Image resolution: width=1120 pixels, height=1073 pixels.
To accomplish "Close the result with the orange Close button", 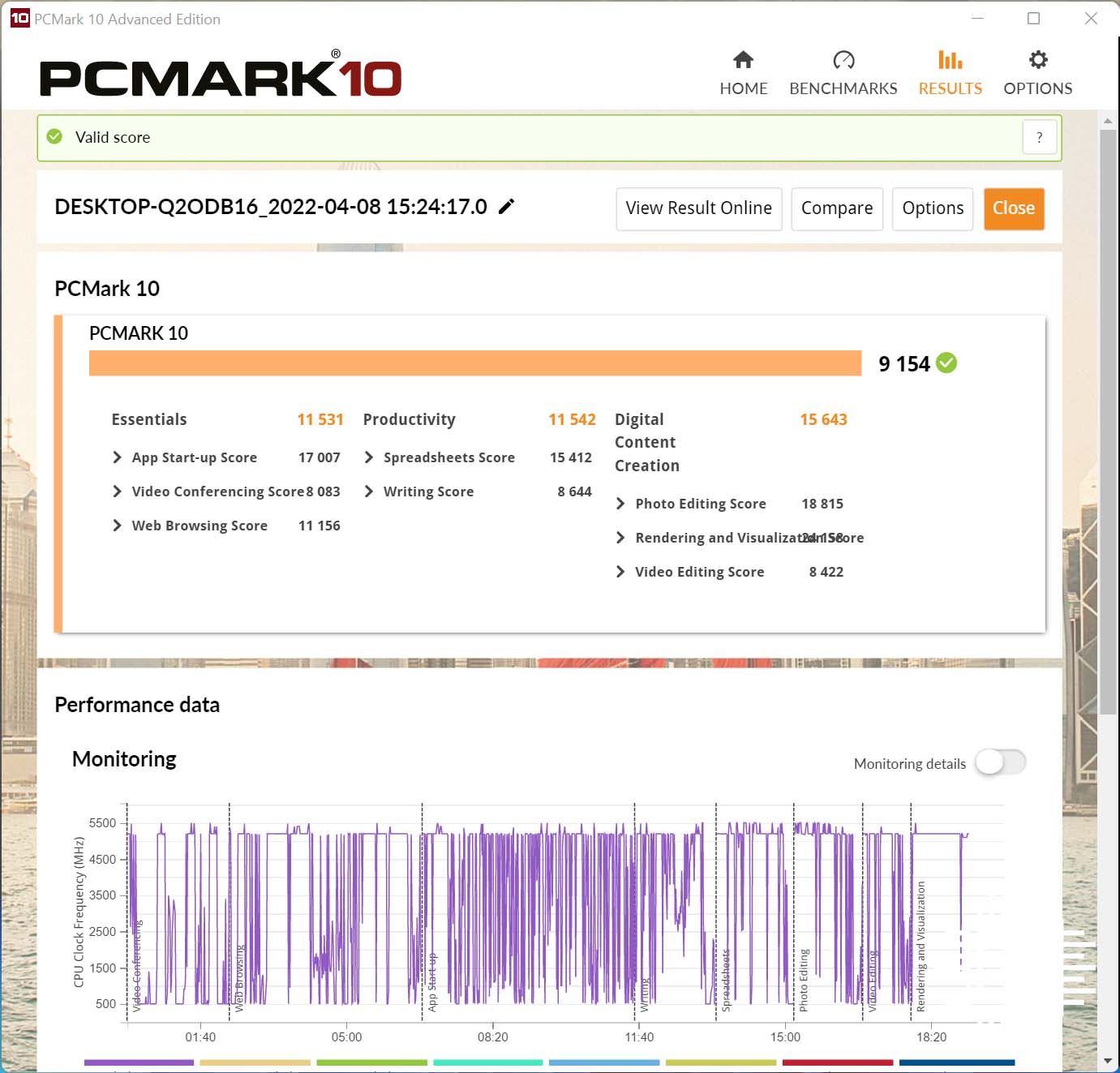I will coord(1013,208).
